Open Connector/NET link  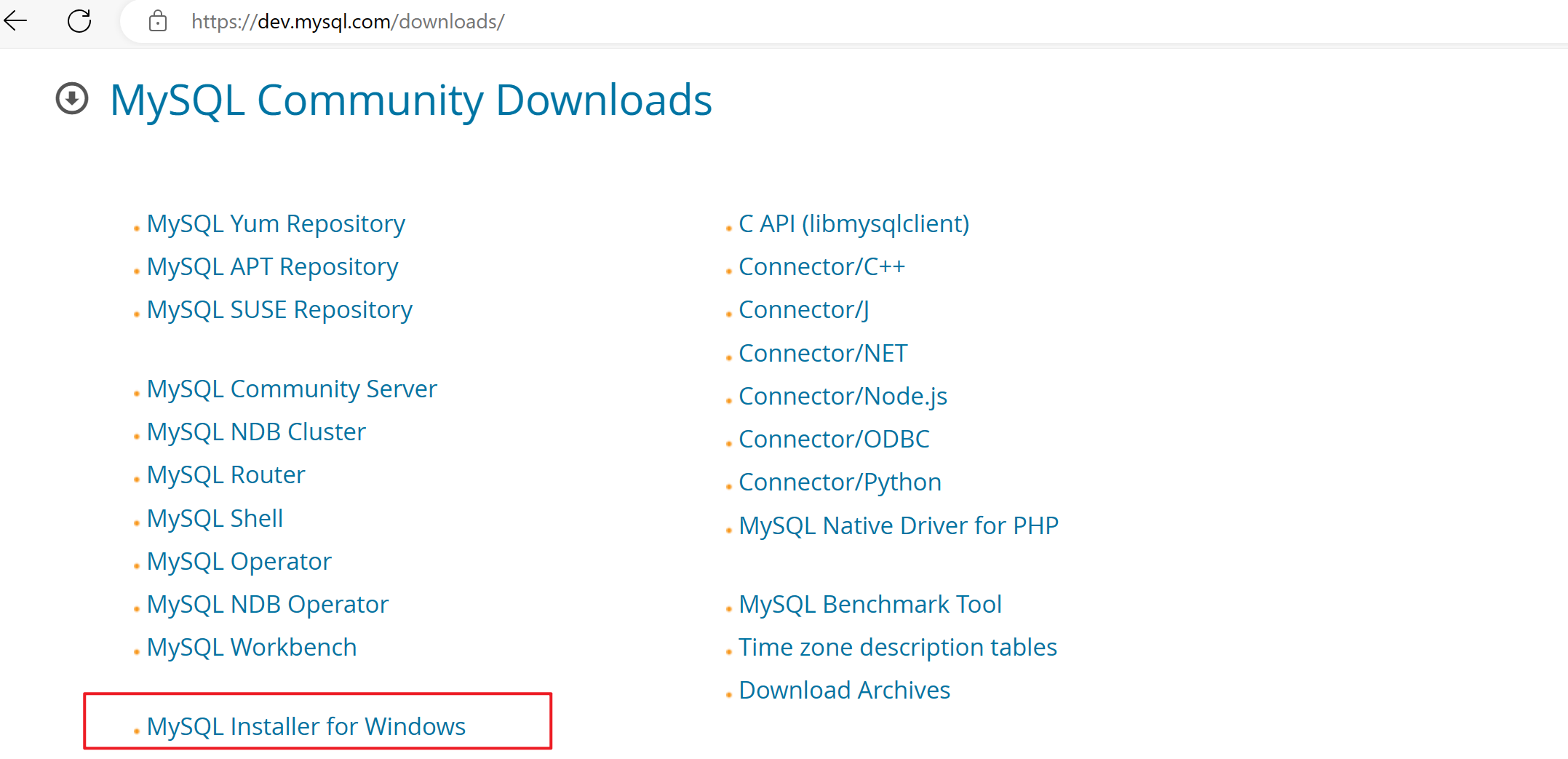tap(823, 354)
